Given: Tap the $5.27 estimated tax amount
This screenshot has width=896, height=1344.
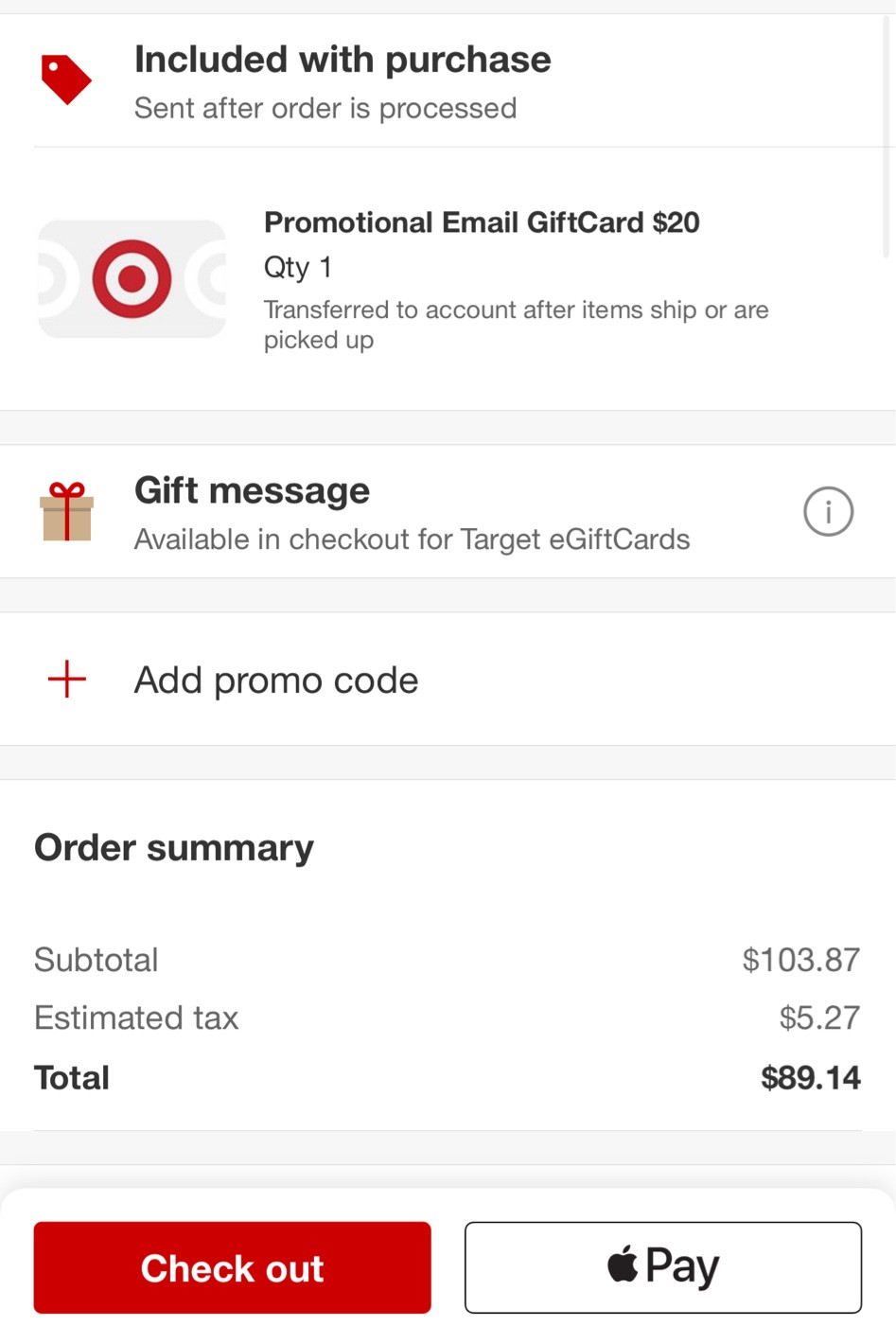Looking at the screenshot, I should pyautogui.click(x=819, y=1017).
